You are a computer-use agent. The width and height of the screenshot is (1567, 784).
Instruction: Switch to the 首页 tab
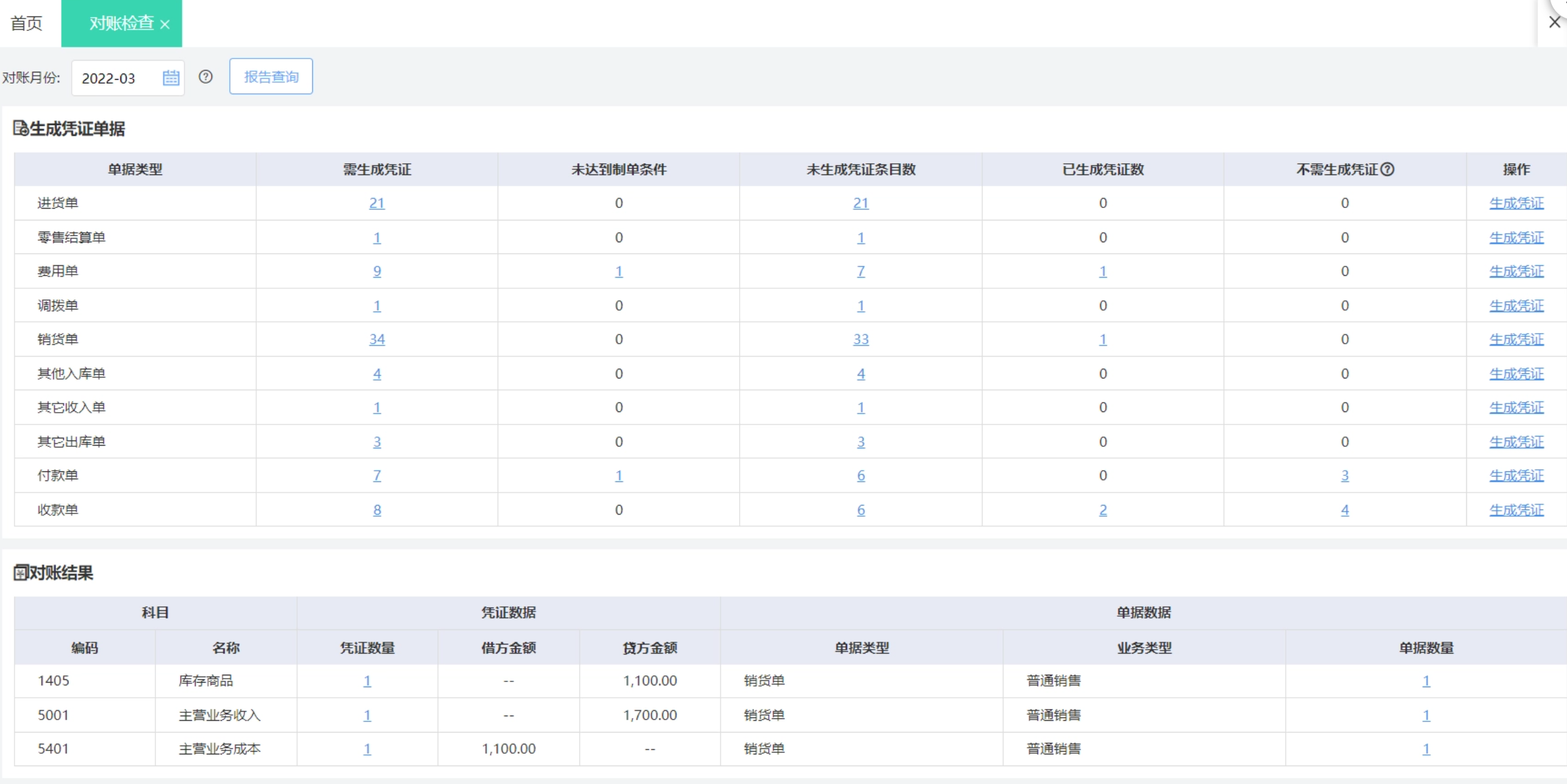pos(26,24)
